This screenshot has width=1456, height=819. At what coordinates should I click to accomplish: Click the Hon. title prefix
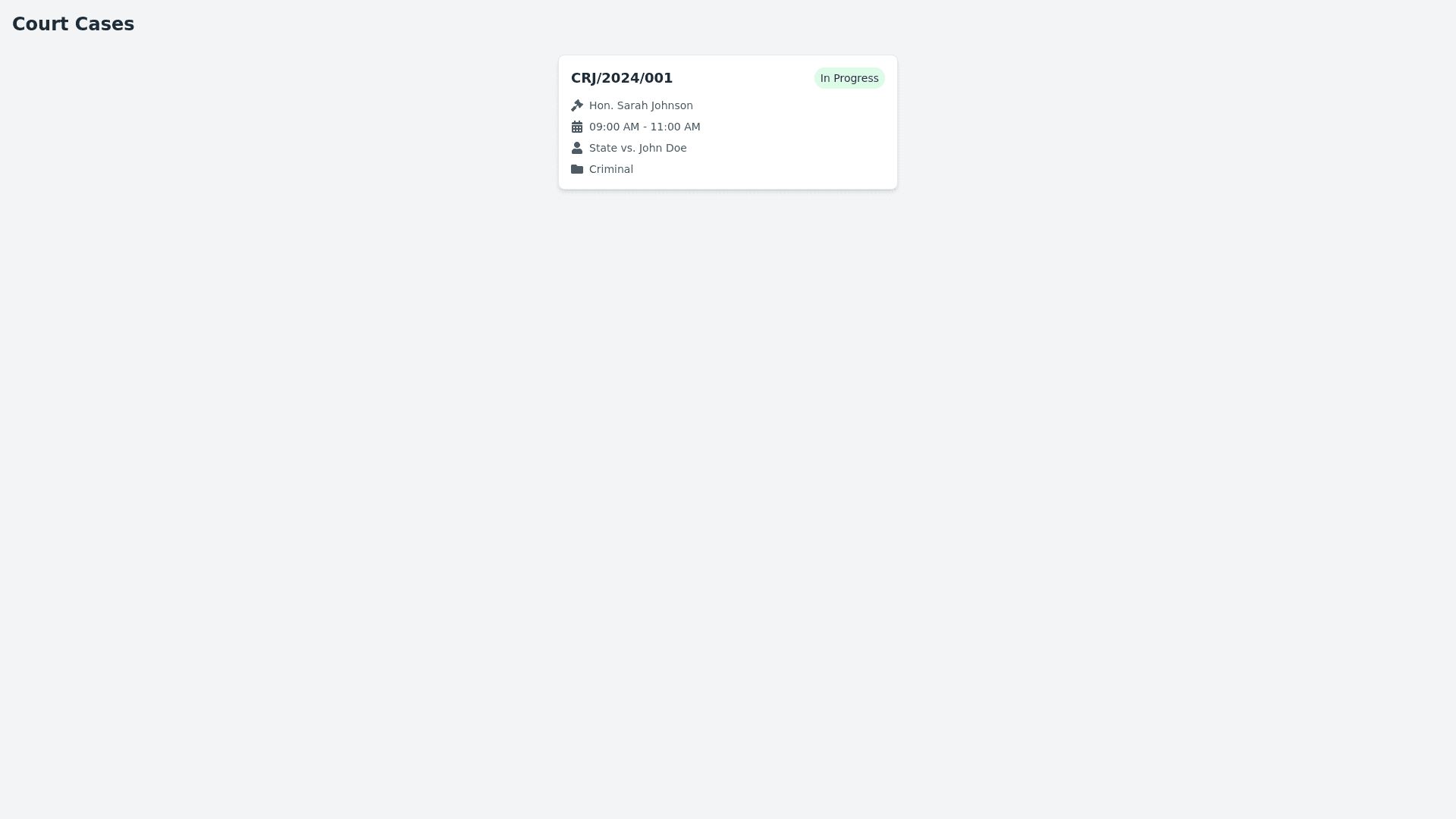[601, 105]
